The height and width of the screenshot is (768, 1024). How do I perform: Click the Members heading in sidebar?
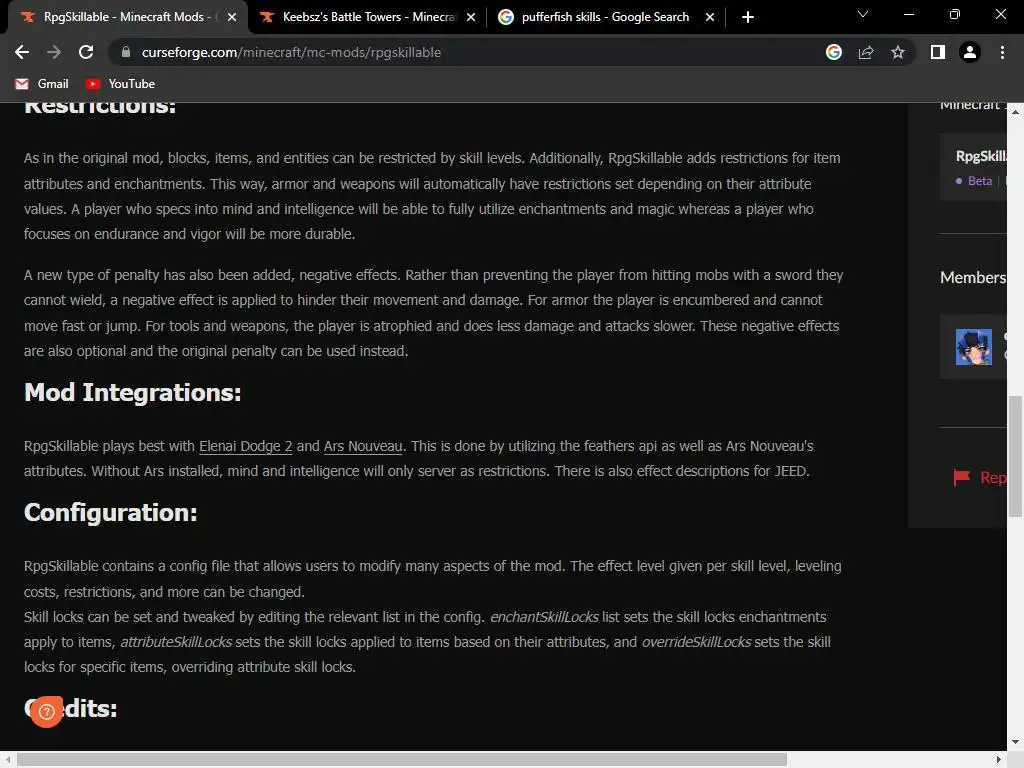(973, 278)
